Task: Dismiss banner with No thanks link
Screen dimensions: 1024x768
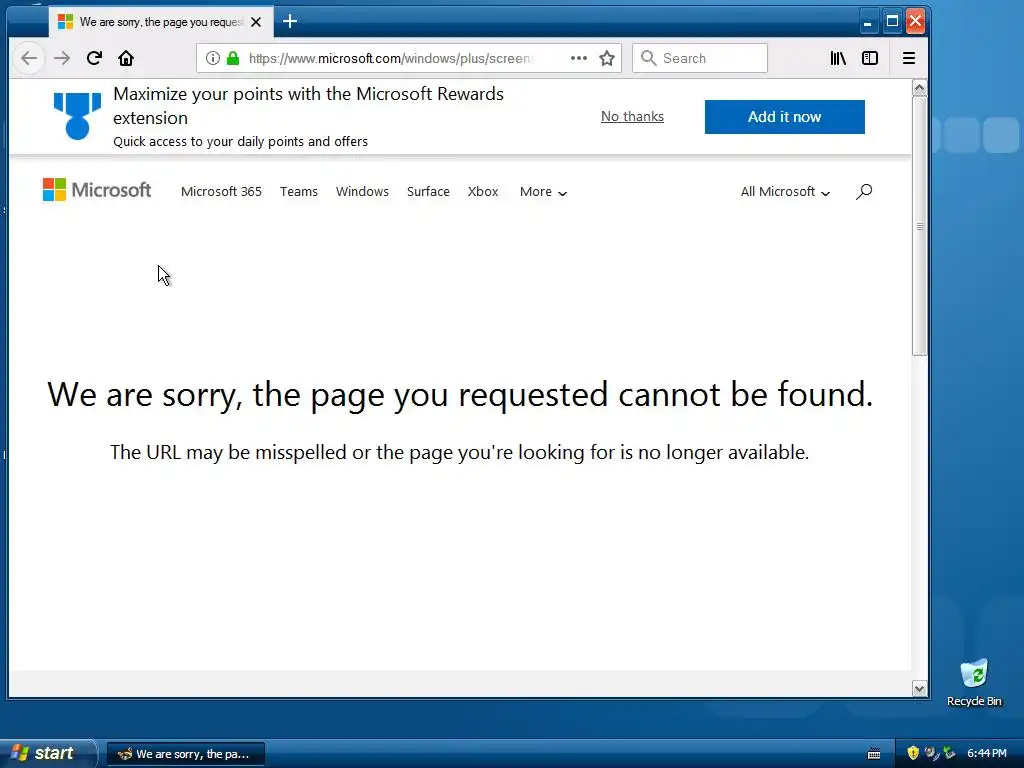Action: tap(632, 116)
